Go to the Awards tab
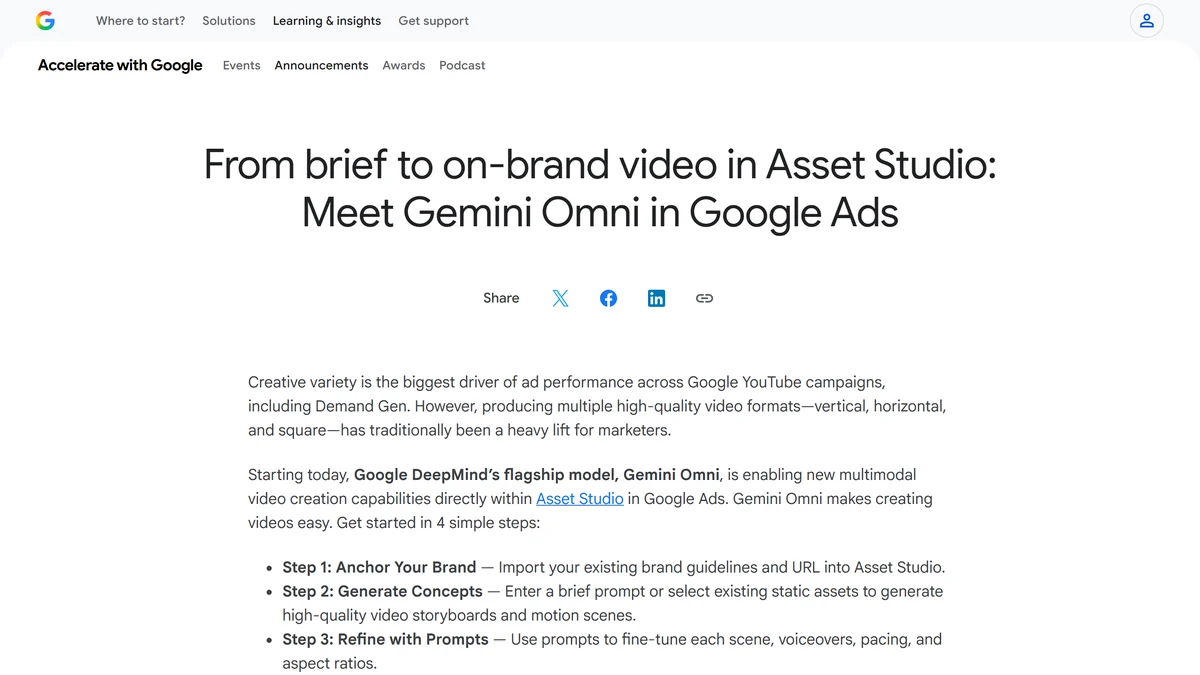 (404, 65)
